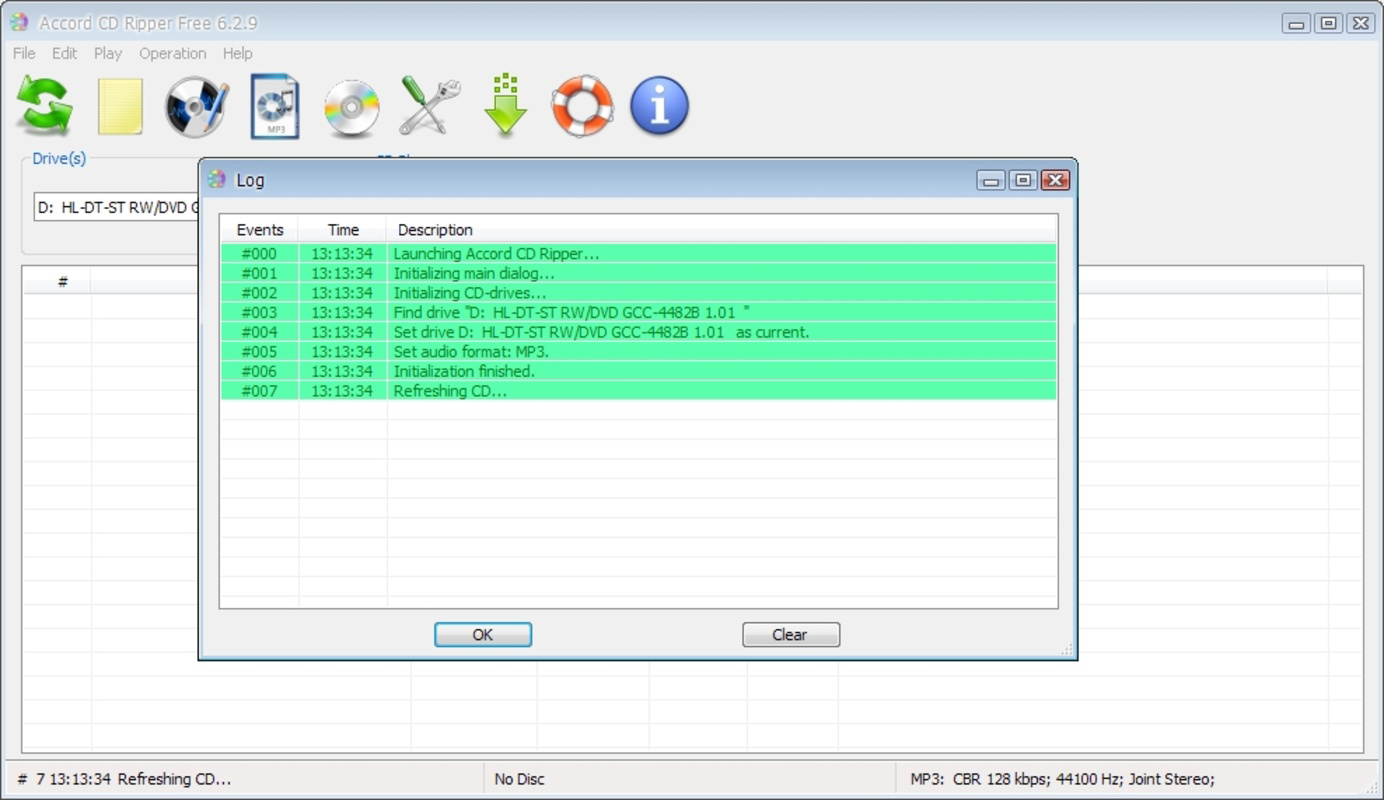Click the MP3 CBR 128 kbps status text
Viewport: 1384px width, 800px height.
(x=1062, y=779)
